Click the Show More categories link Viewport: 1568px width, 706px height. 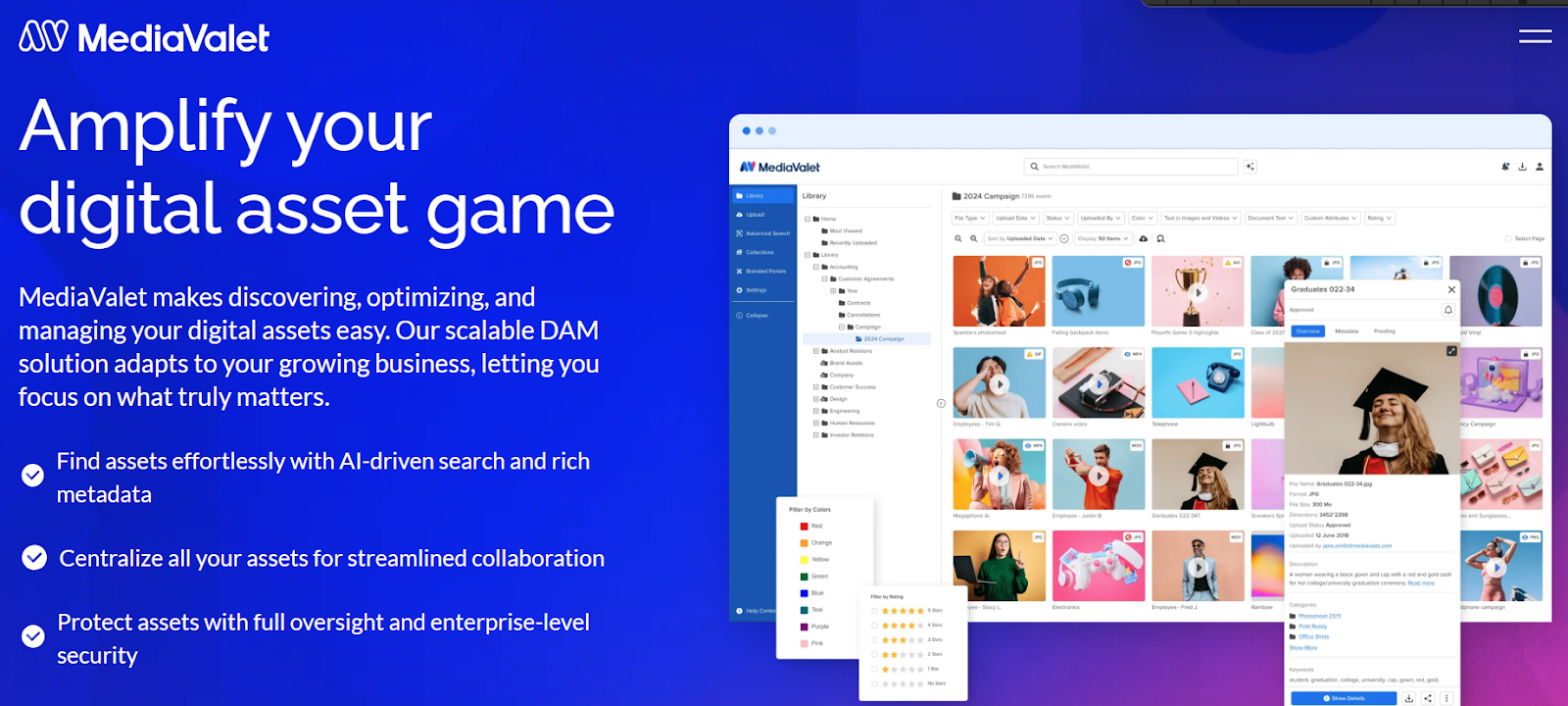pos(1303,648)
